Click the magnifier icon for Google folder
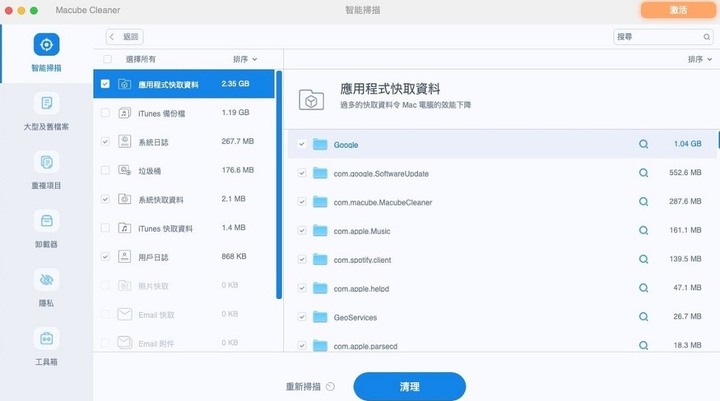720x401 pixels. point(643,144)
